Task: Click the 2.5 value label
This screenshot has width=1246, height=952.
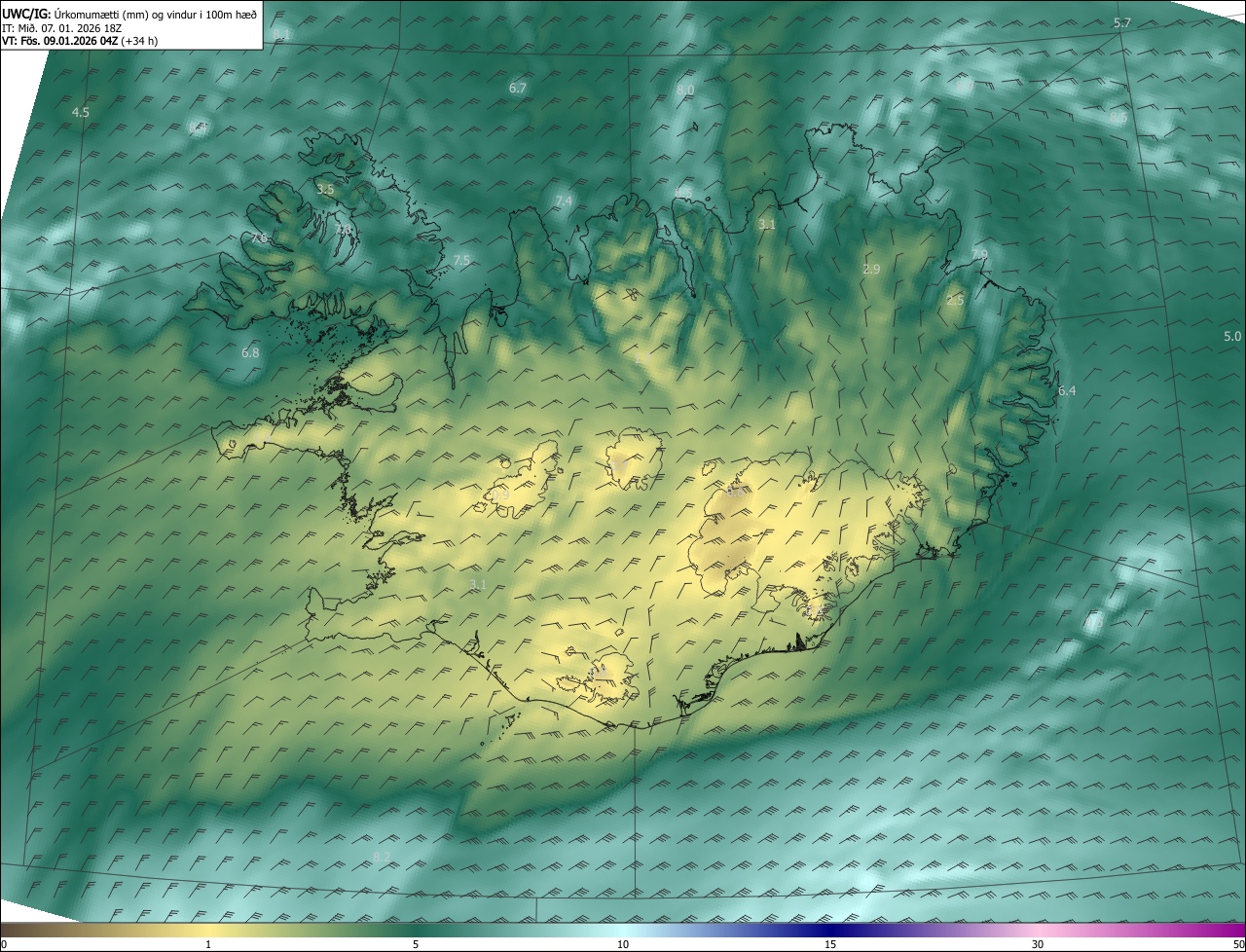Action: coord(955,301)
